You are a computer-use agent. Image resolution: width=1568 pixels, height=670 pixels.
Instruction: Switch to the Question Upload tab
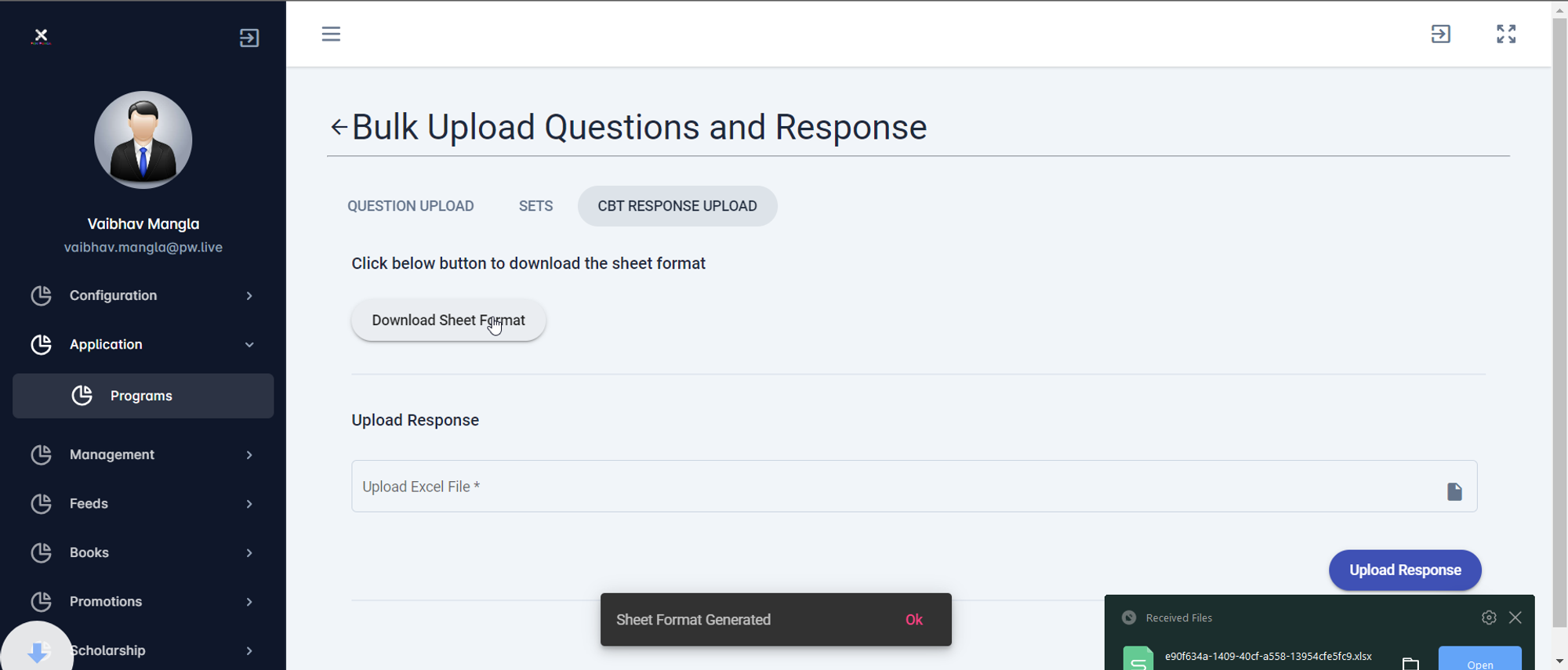point(411,206)
